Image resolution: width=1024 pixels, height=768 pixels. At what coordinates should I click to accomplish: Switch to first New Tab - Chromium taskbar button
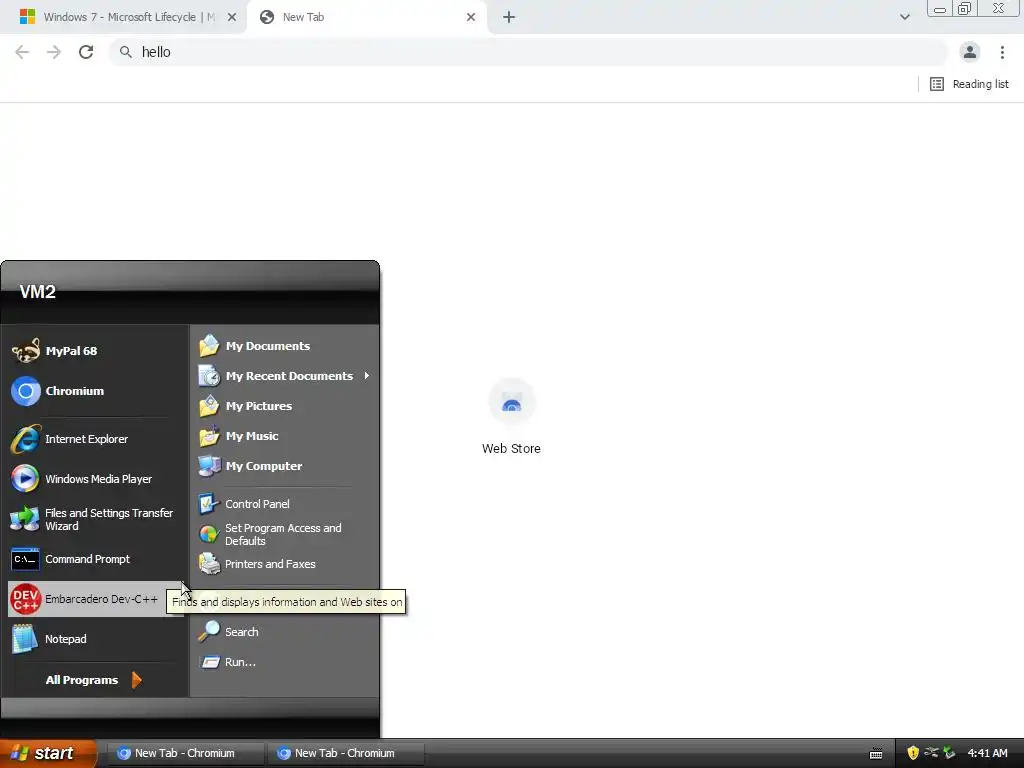[185, 753]
